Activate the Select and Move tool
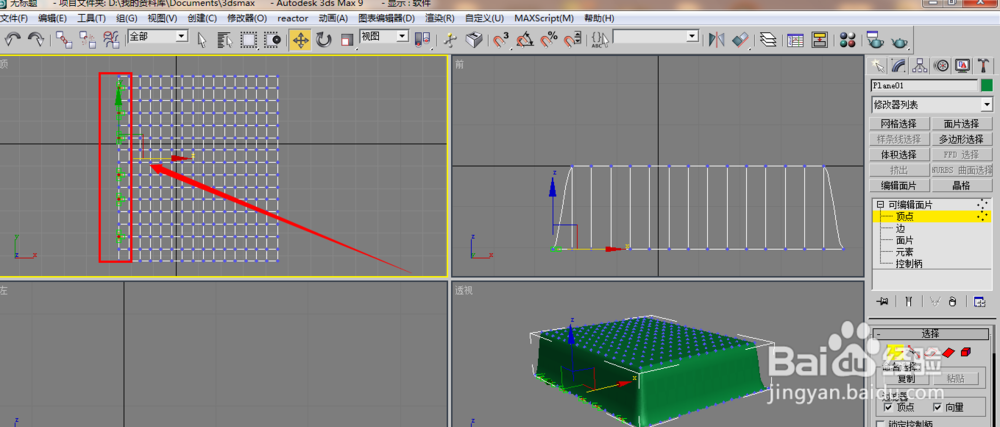Image resolution: width=1000 pixels, height=427 pixels. tap(300, 40)
